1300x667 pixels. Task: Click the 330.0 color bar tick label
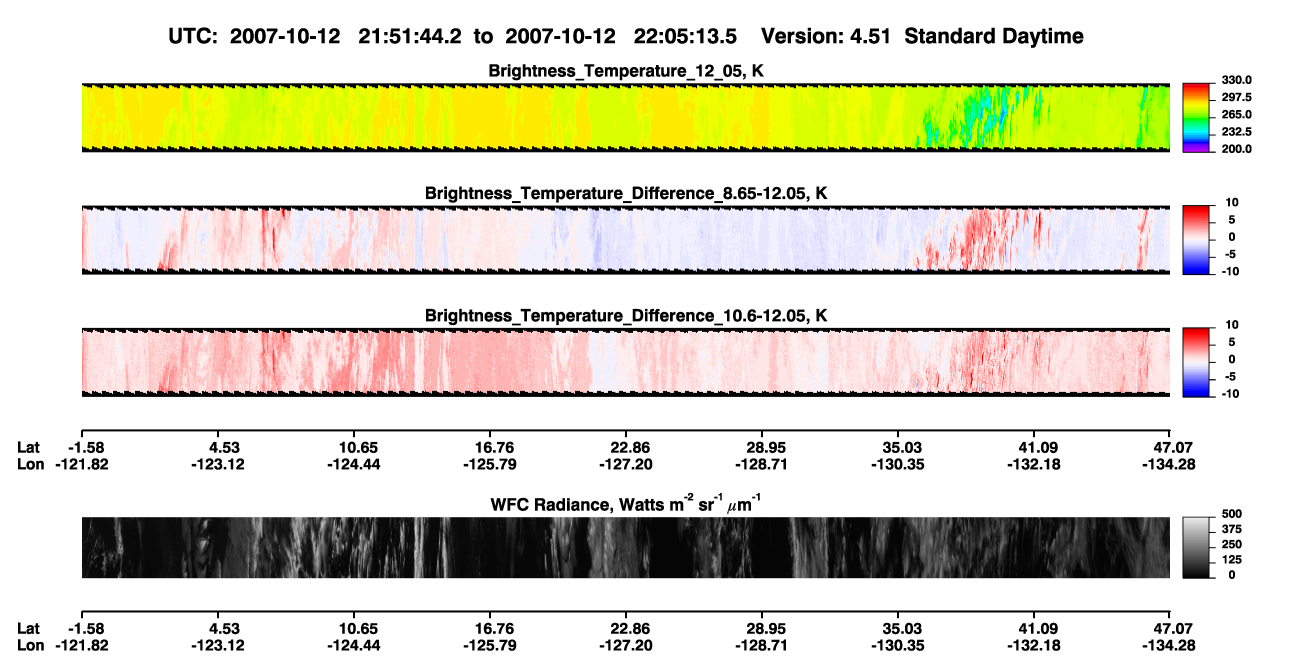click(1237, 80)
